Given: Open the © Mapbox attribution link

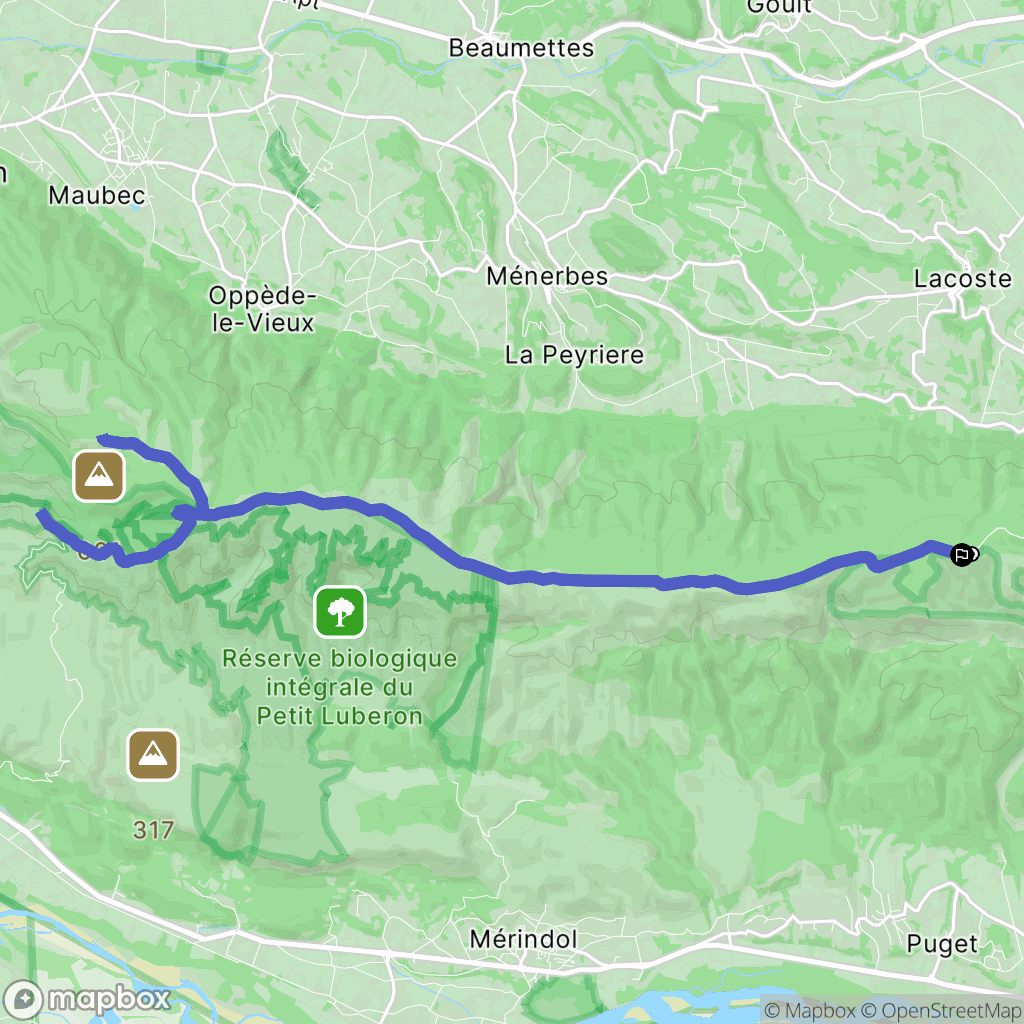Looking at the screenshot, I should (x=809, y=1010).
